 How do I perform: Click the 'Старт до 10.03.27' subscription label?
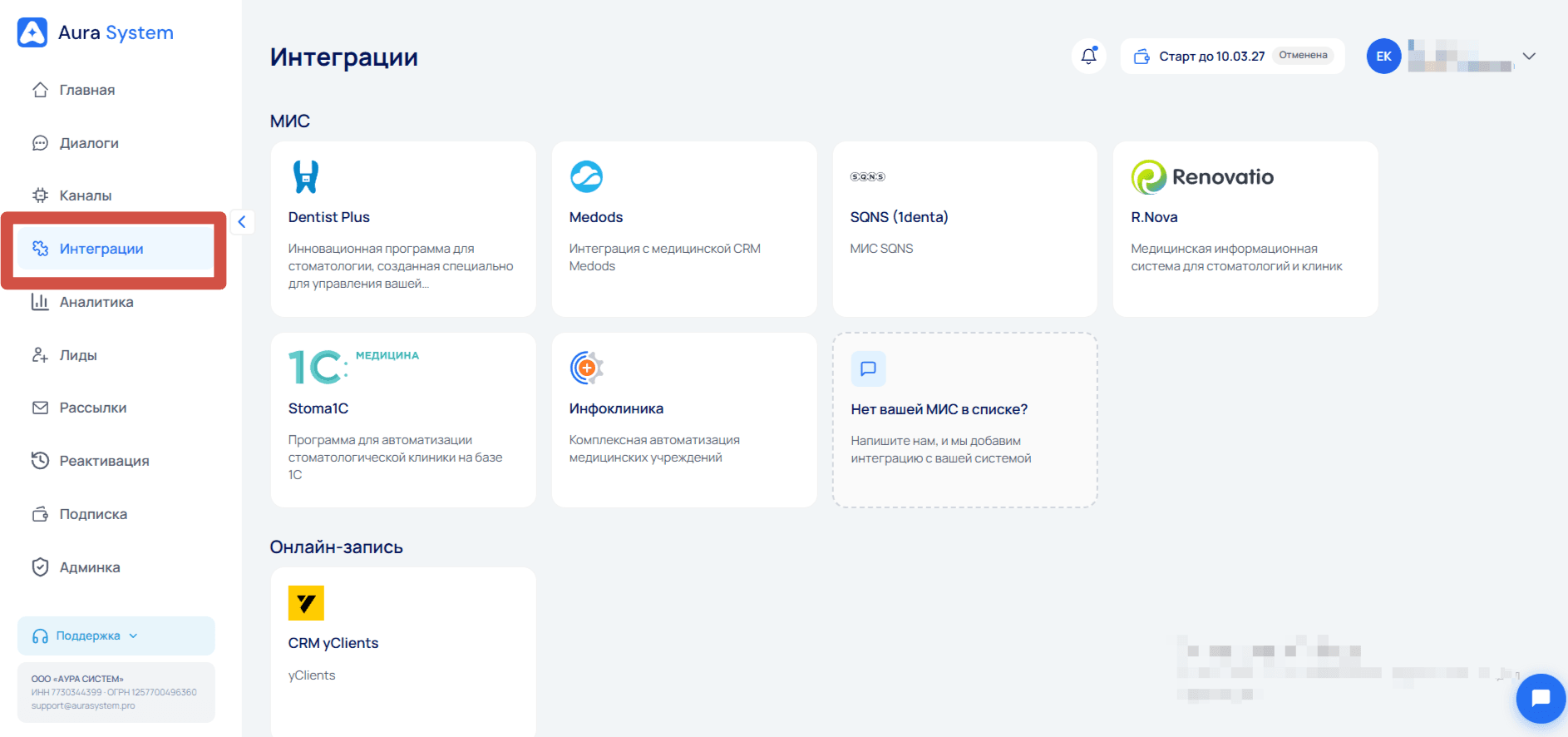(1212, 57)
